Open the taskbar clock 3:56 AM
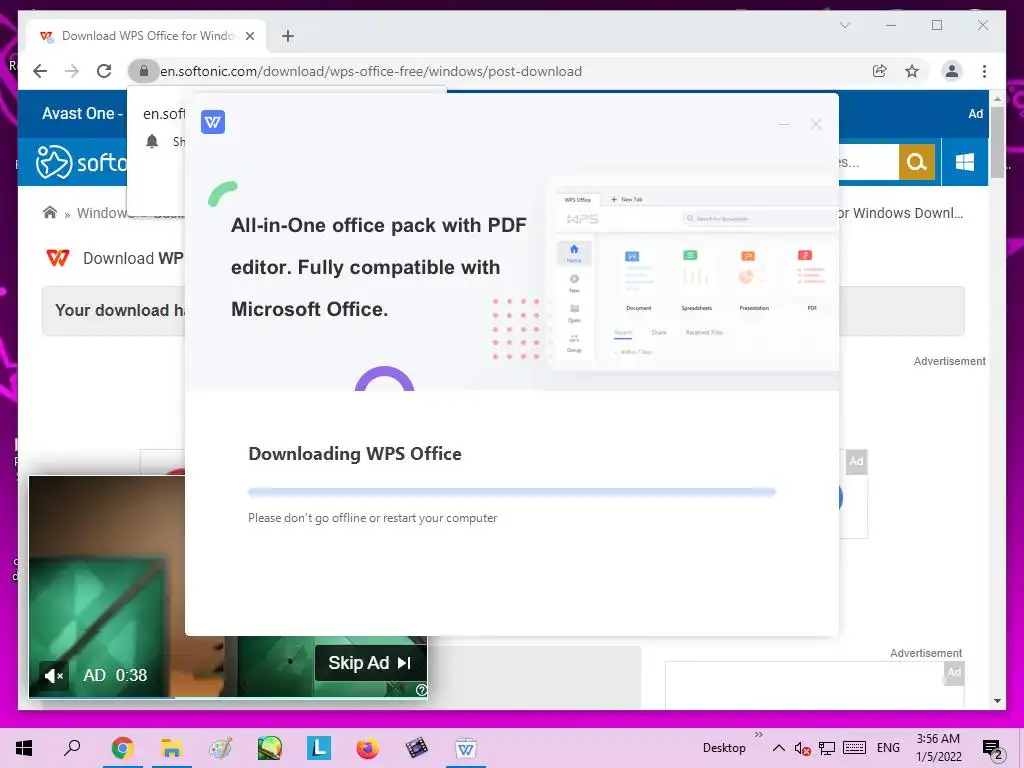Screen dimensions: 1024x768 pos(938,748)
